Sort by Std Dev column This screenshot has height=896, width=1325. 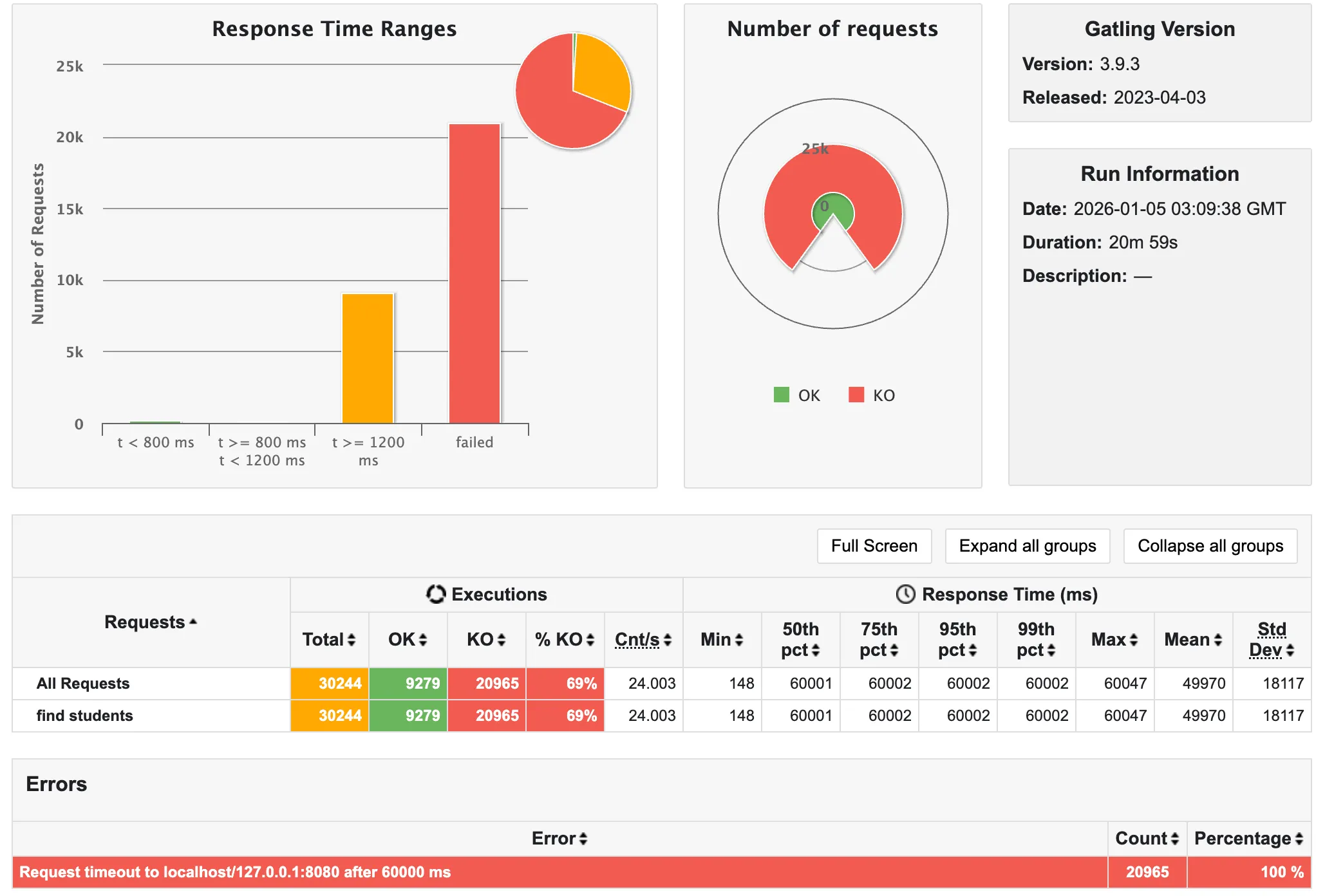1272,640
